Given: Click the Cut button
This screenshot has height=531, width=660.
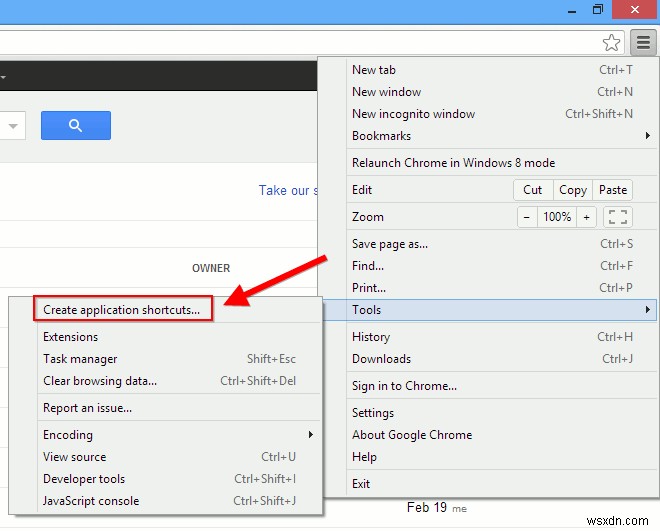Looking at the screenshot, I should point(533,190).
